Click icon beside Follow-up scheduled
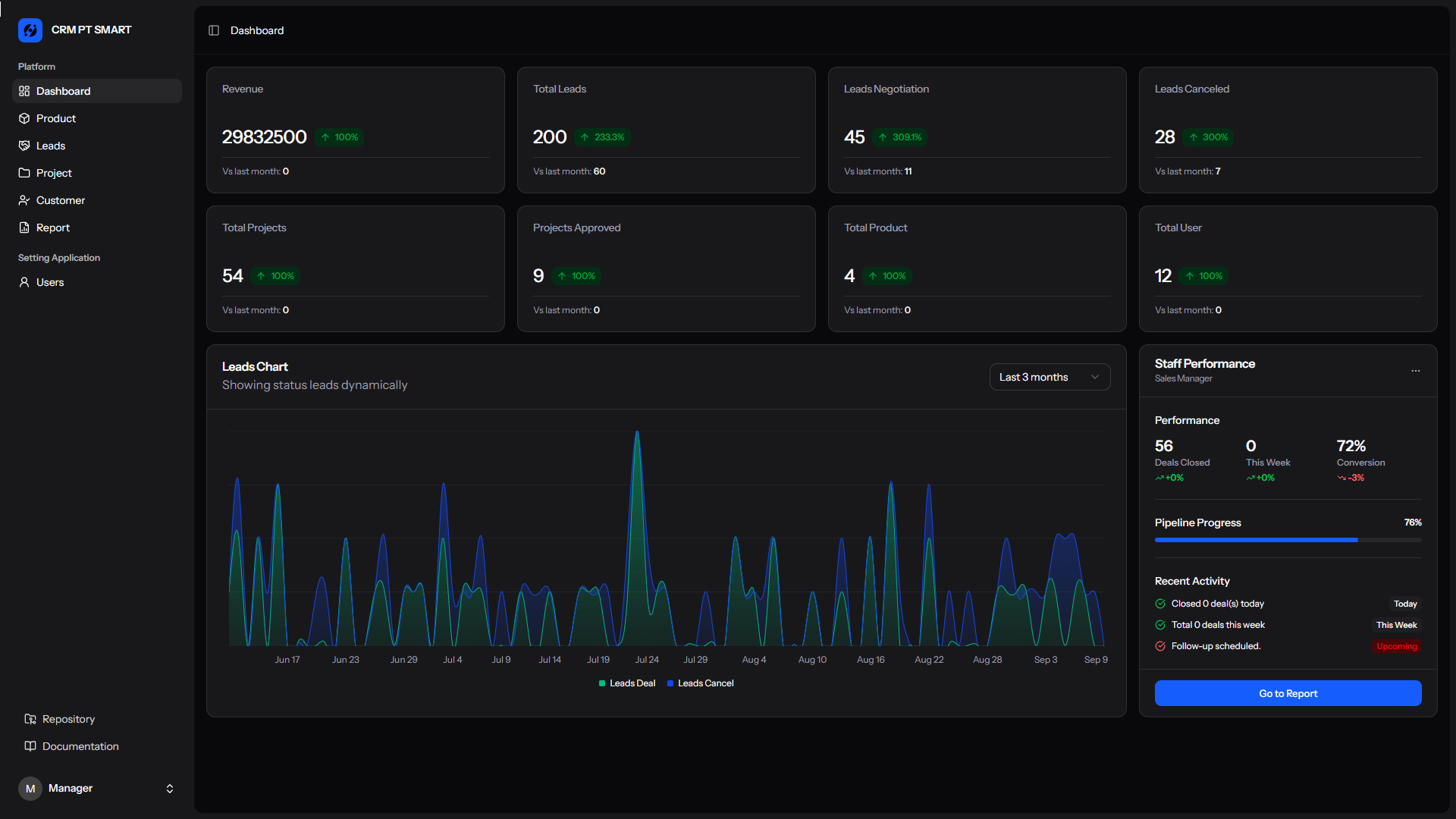Screen dimensions: 1456x819 pyautogui.click(x=1160, y=646)
